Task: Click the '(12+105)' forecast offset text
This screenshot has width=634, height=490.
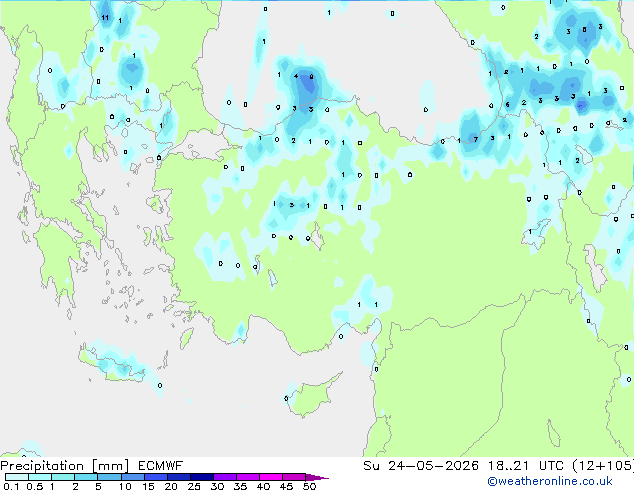Action: click(602, 466)
